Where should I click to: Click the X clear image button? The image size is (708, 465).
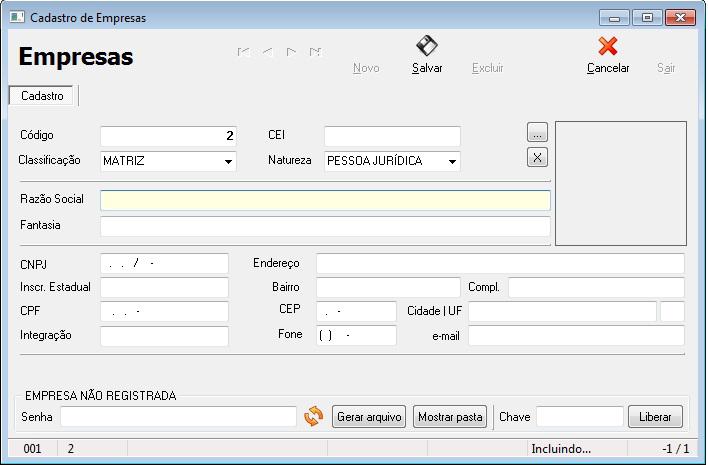pyautogui.click(x=537, y=157)
